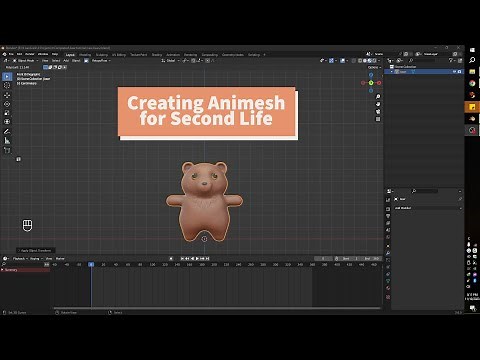Open the Object Mode dropdown
This screenshot has width=480, height=360.
point(26,61)
